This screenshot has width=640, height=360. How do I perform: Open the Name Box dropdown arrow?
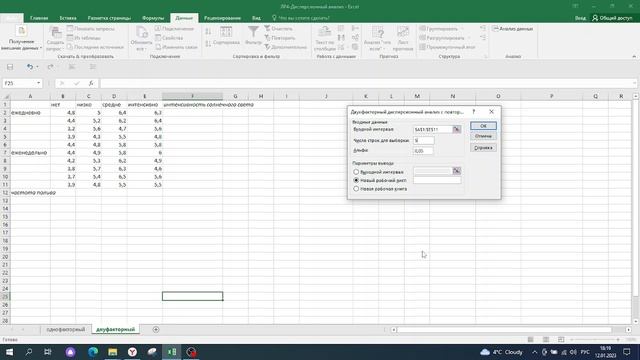38,83
